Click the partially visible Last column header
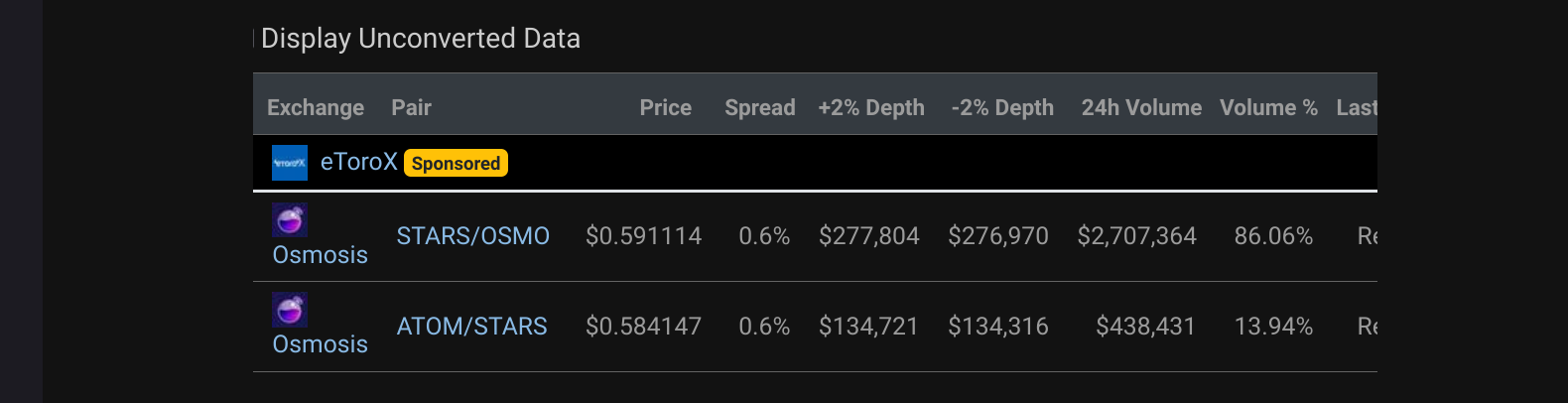1568x403 pixels. pyautogui.click(x=1356, y=107)
